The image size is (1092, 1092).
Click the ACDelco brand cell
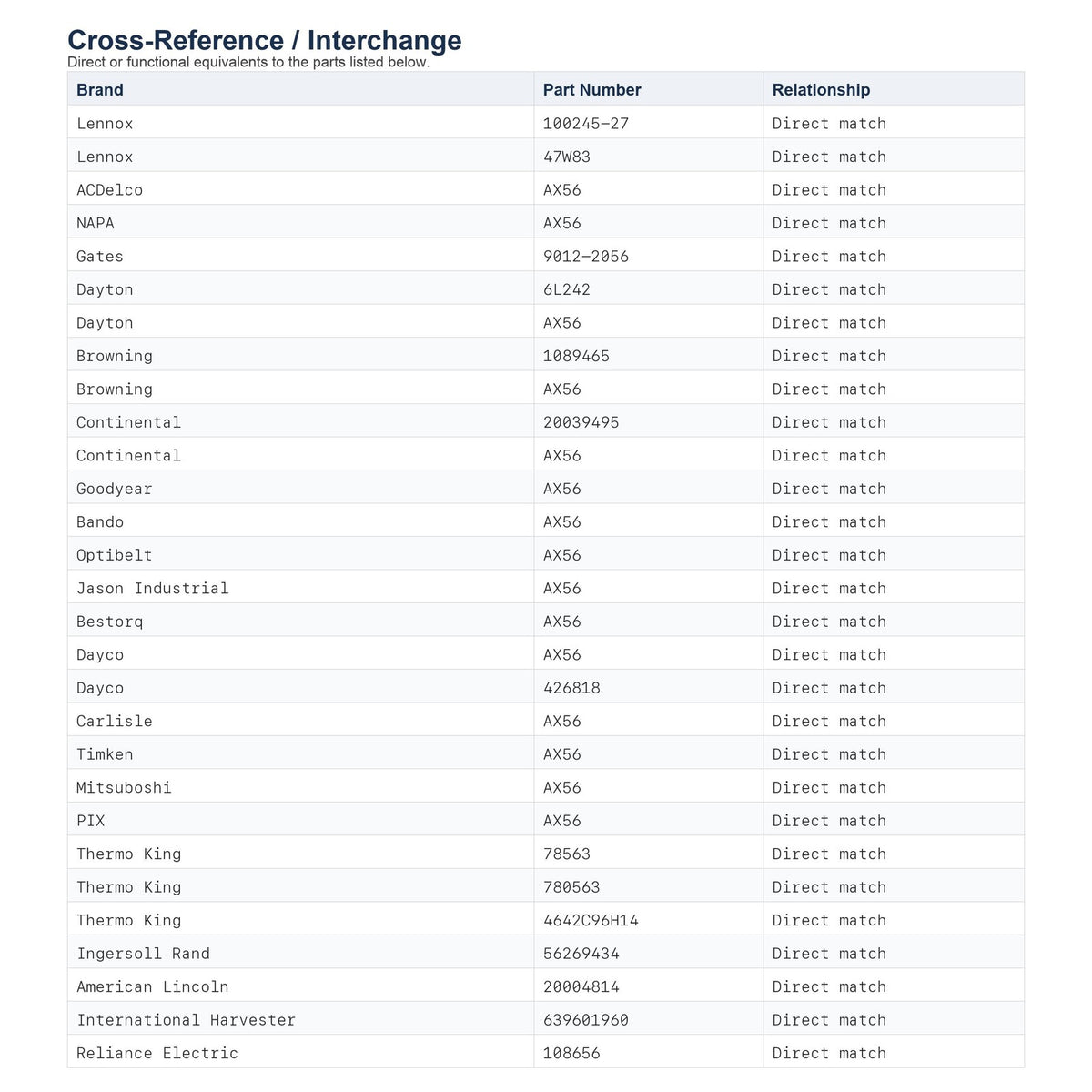pos(300,190)
